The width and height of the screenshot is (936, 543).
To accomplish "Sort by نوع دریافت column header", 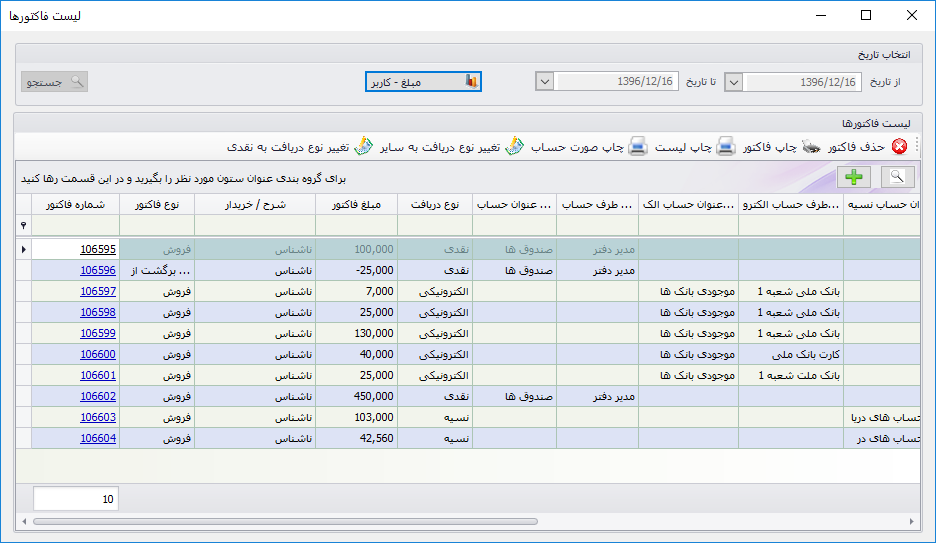I will click(435, 205).
